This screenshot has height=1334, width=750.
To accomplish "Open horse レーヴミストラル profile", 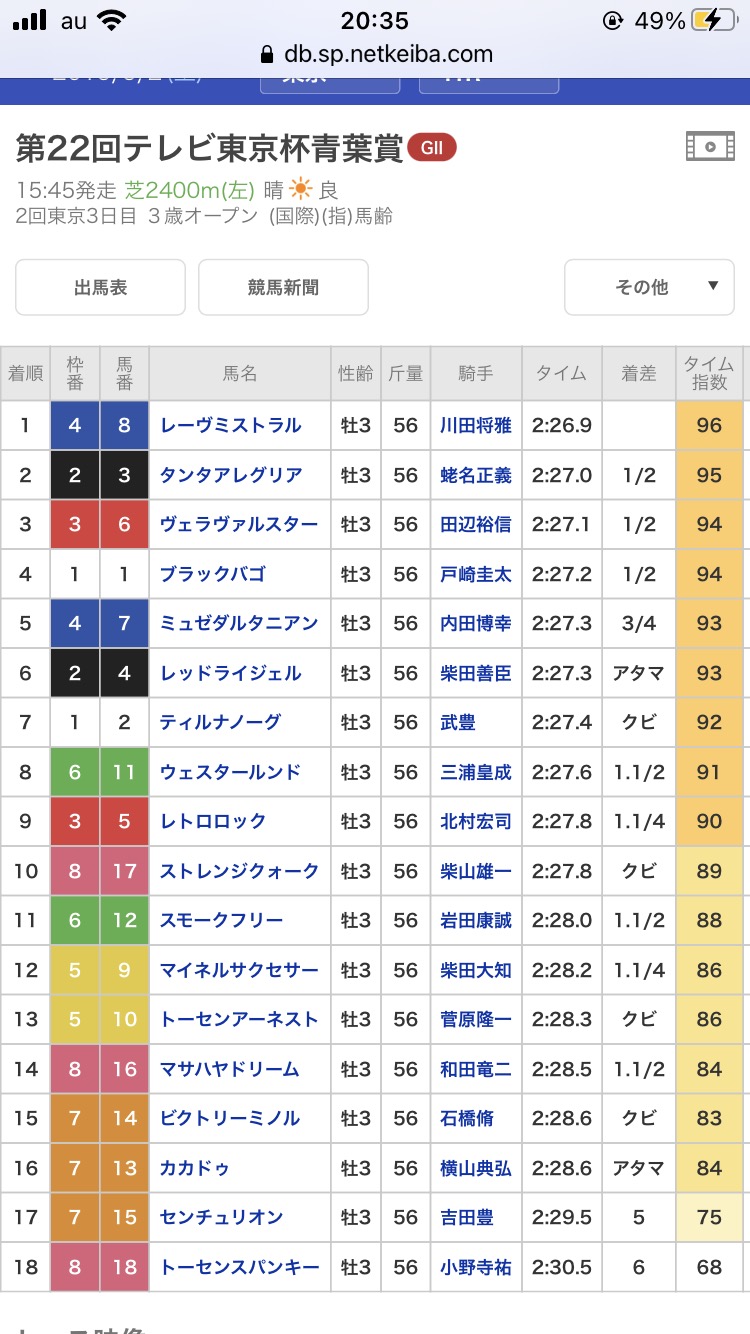I will 231,426.
